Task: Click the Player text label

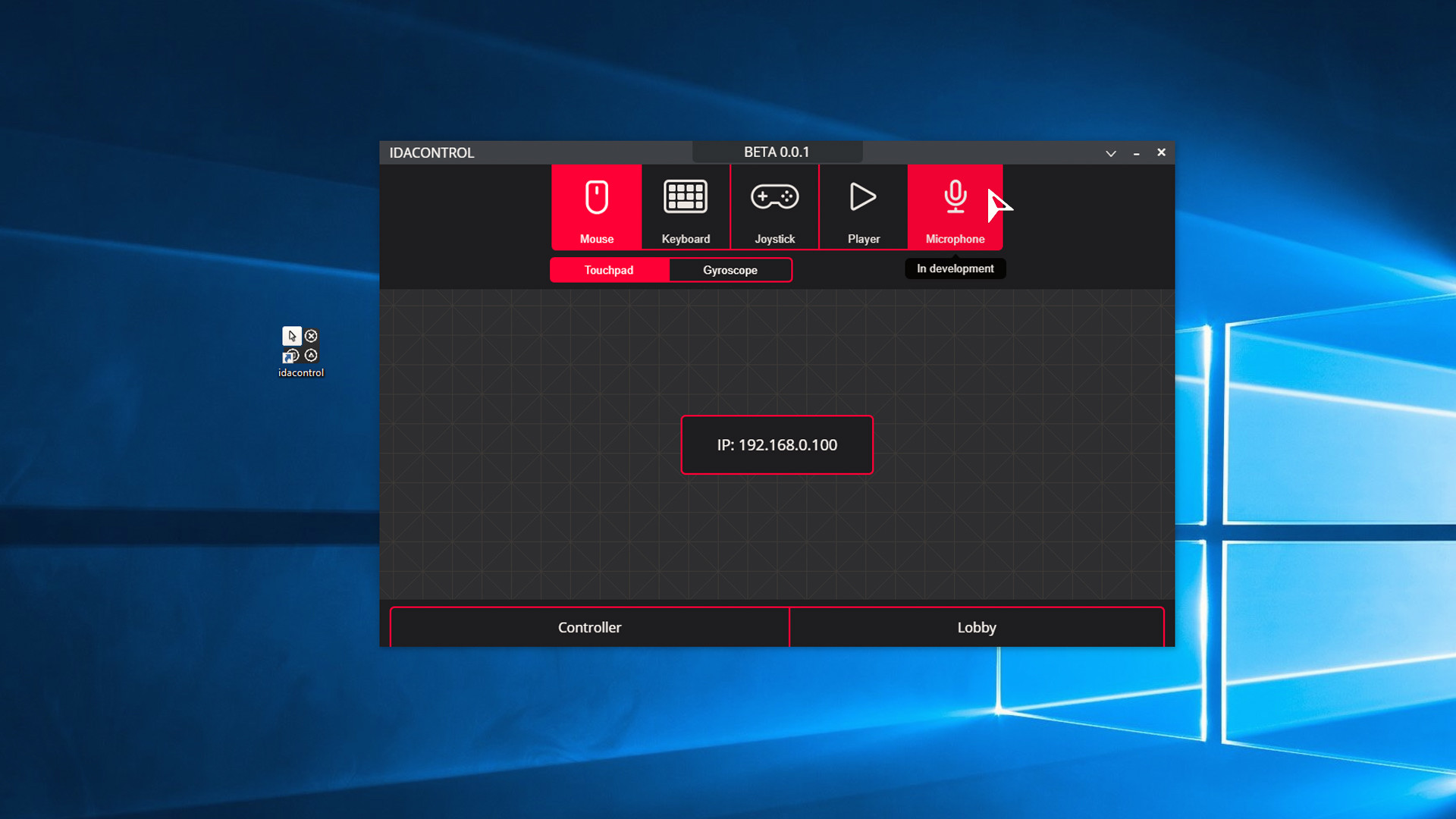Action: tap(863, 239)
